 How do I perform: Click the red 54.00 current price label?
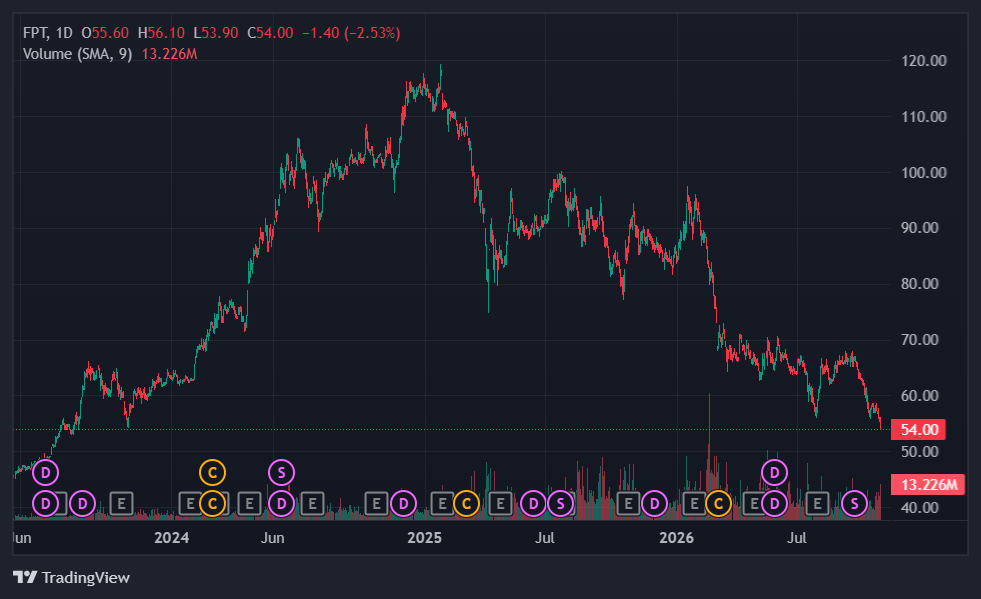click(918, 429)
